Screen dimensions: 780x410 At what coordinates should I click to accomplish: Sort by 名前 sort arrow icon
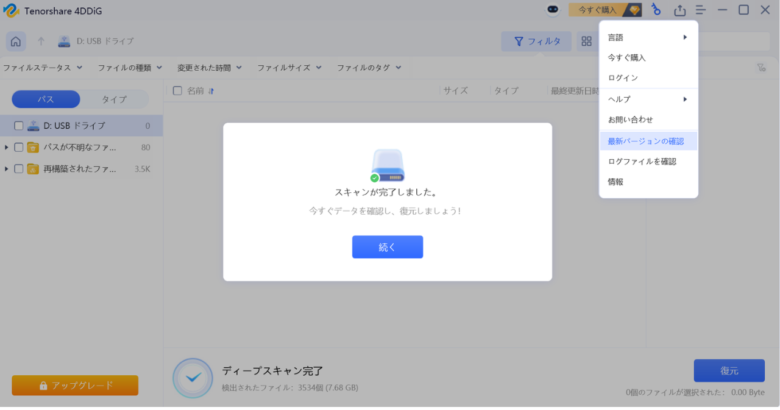click(x=211, y=91)
